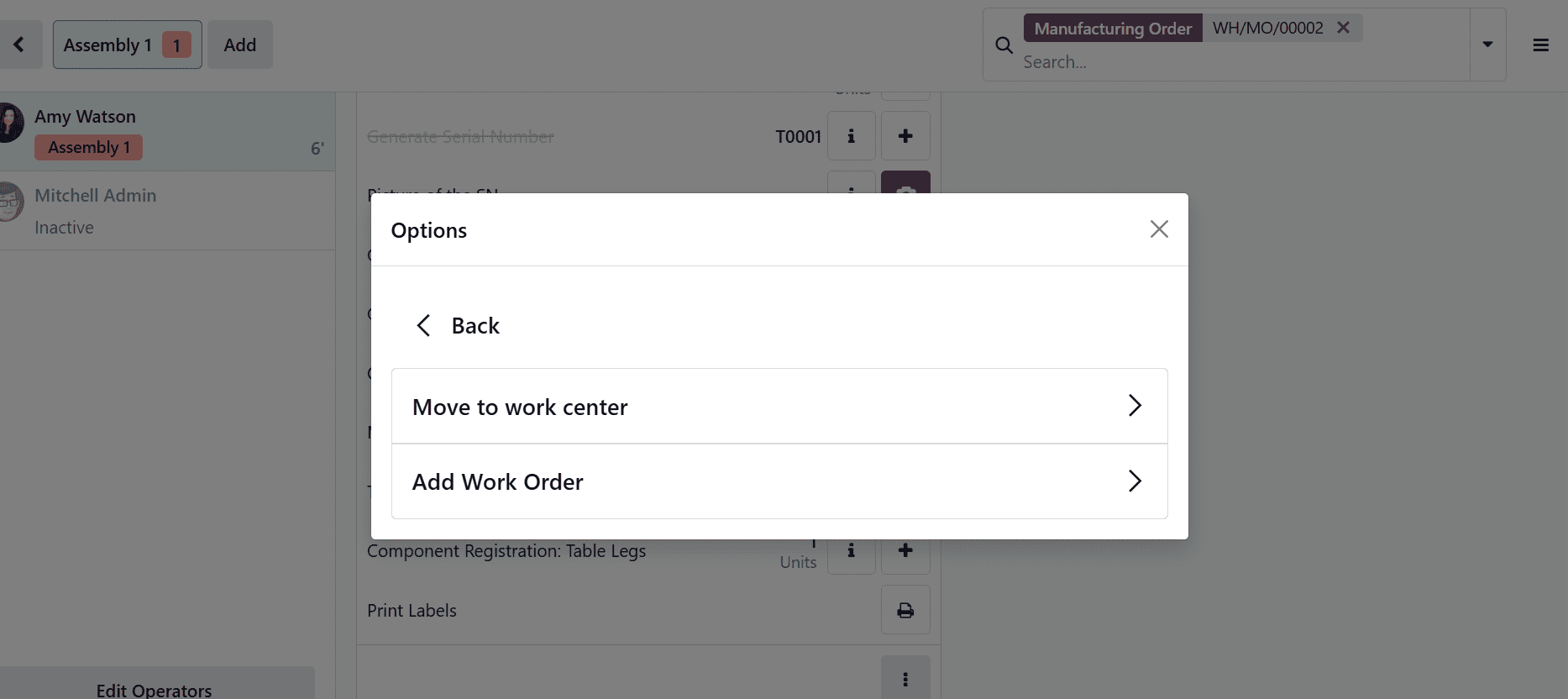View info for Generate Serial Number step
Viewport: 1568px width, 699px height.
[851, 135]
